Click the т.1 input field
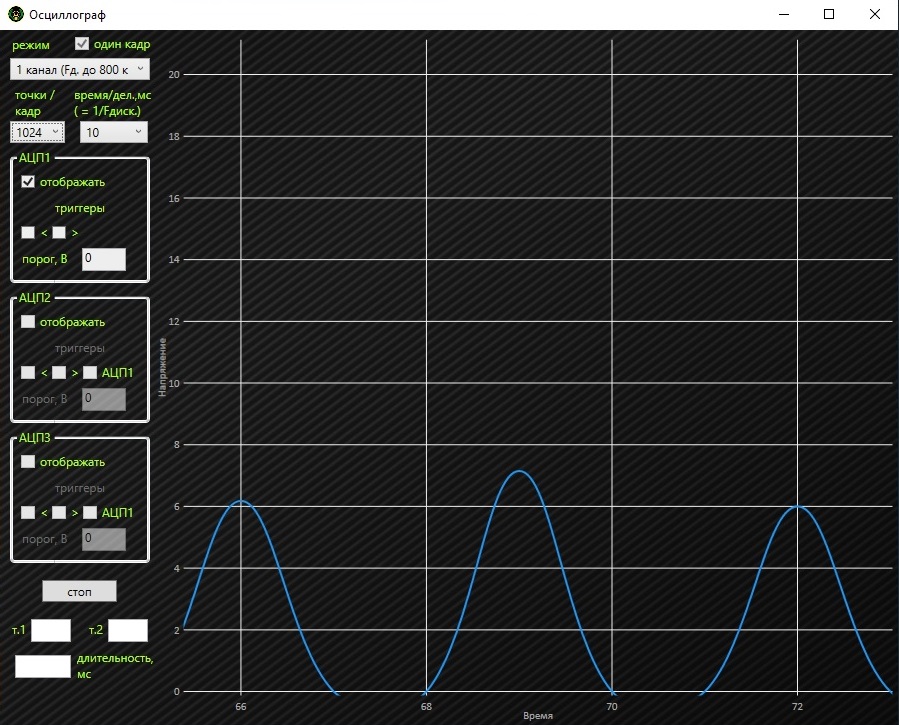The height and width of the screenshot is (725, 899). (51, 630)
